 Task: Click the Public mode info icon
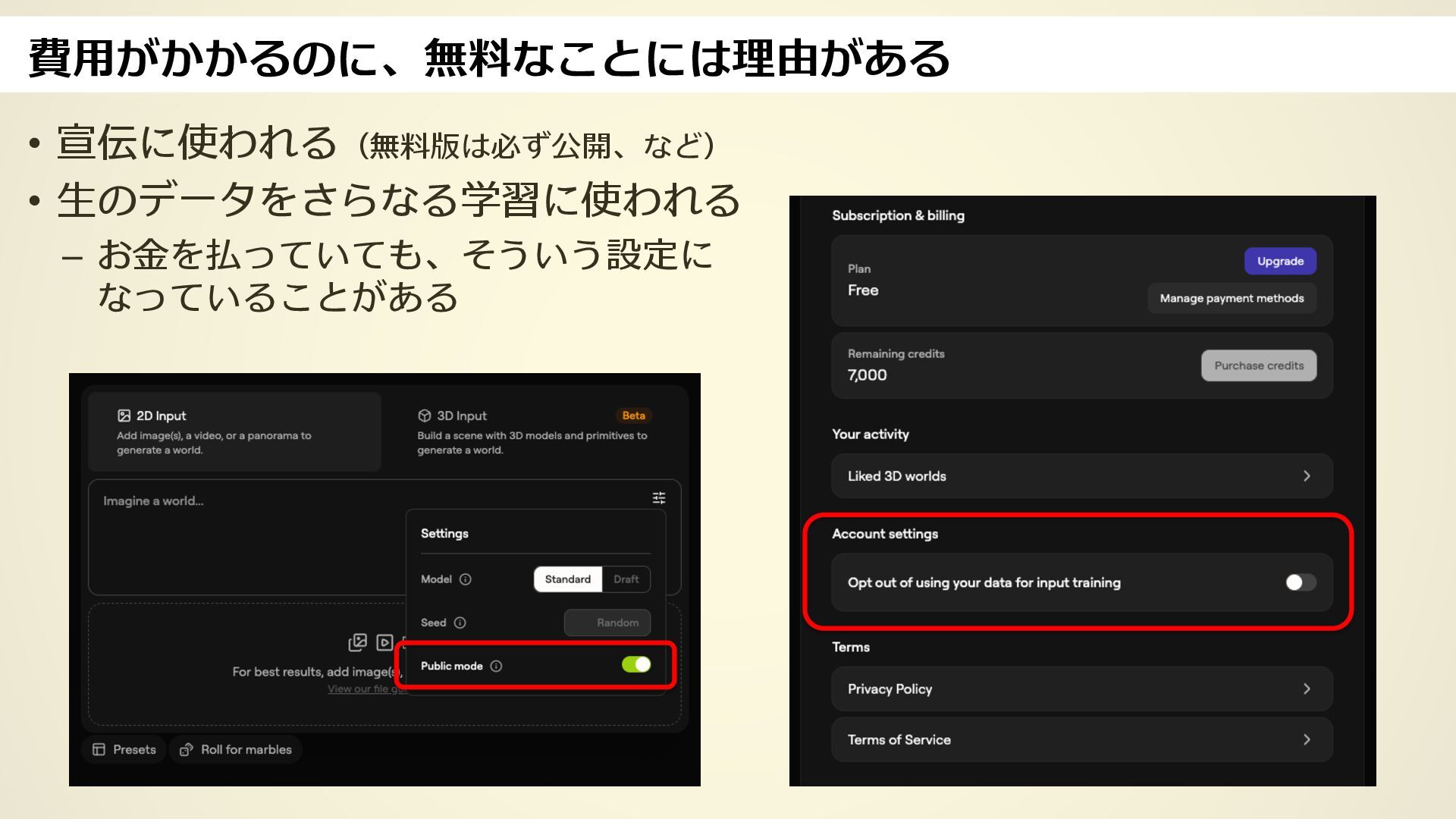coord(496,666)
